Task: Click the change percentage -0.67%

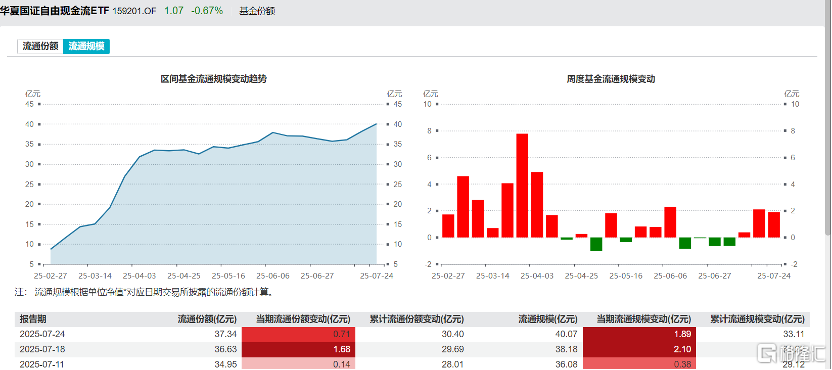Action: tap(207, 11)
